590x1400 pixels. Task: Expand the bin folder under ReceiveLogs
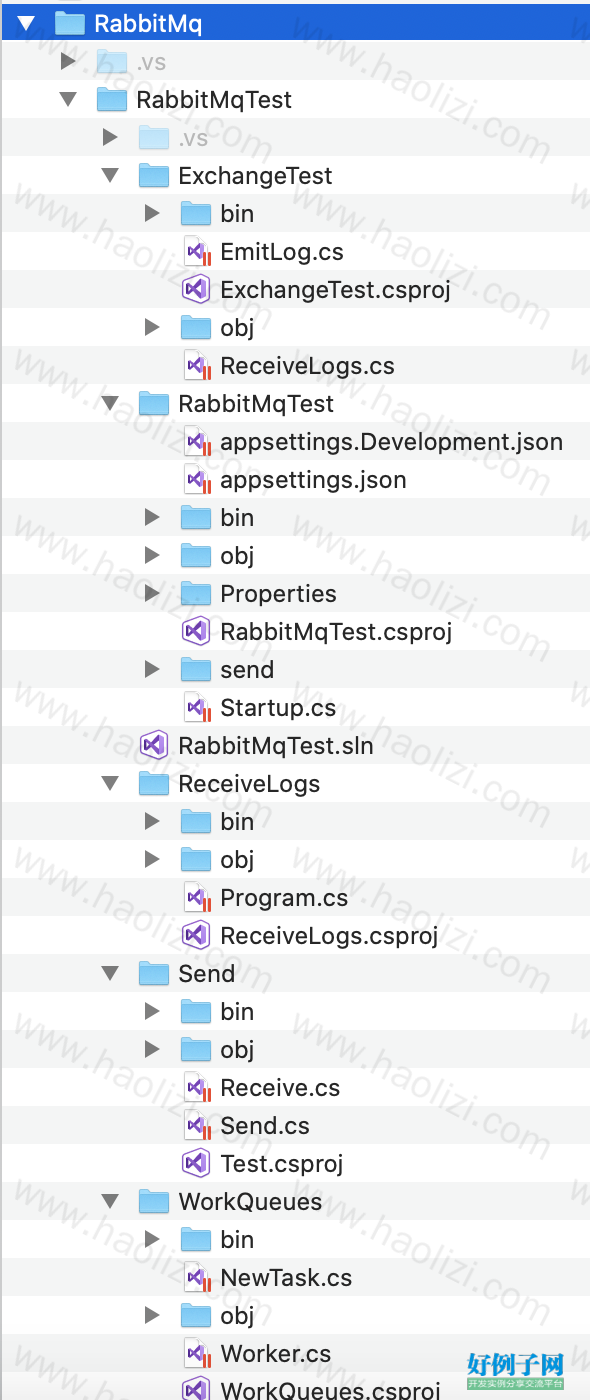point(152,822)
